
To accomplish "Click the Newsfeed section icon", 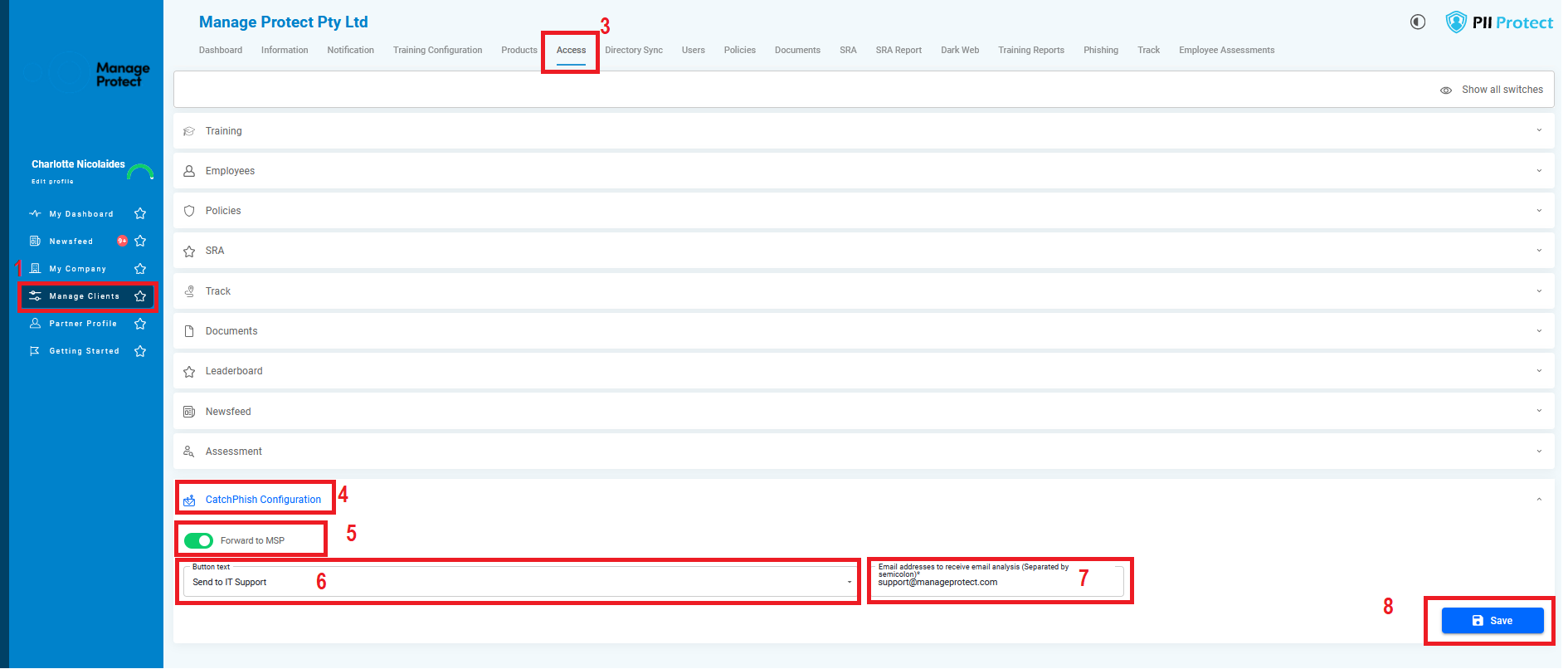I will (189, 412).
